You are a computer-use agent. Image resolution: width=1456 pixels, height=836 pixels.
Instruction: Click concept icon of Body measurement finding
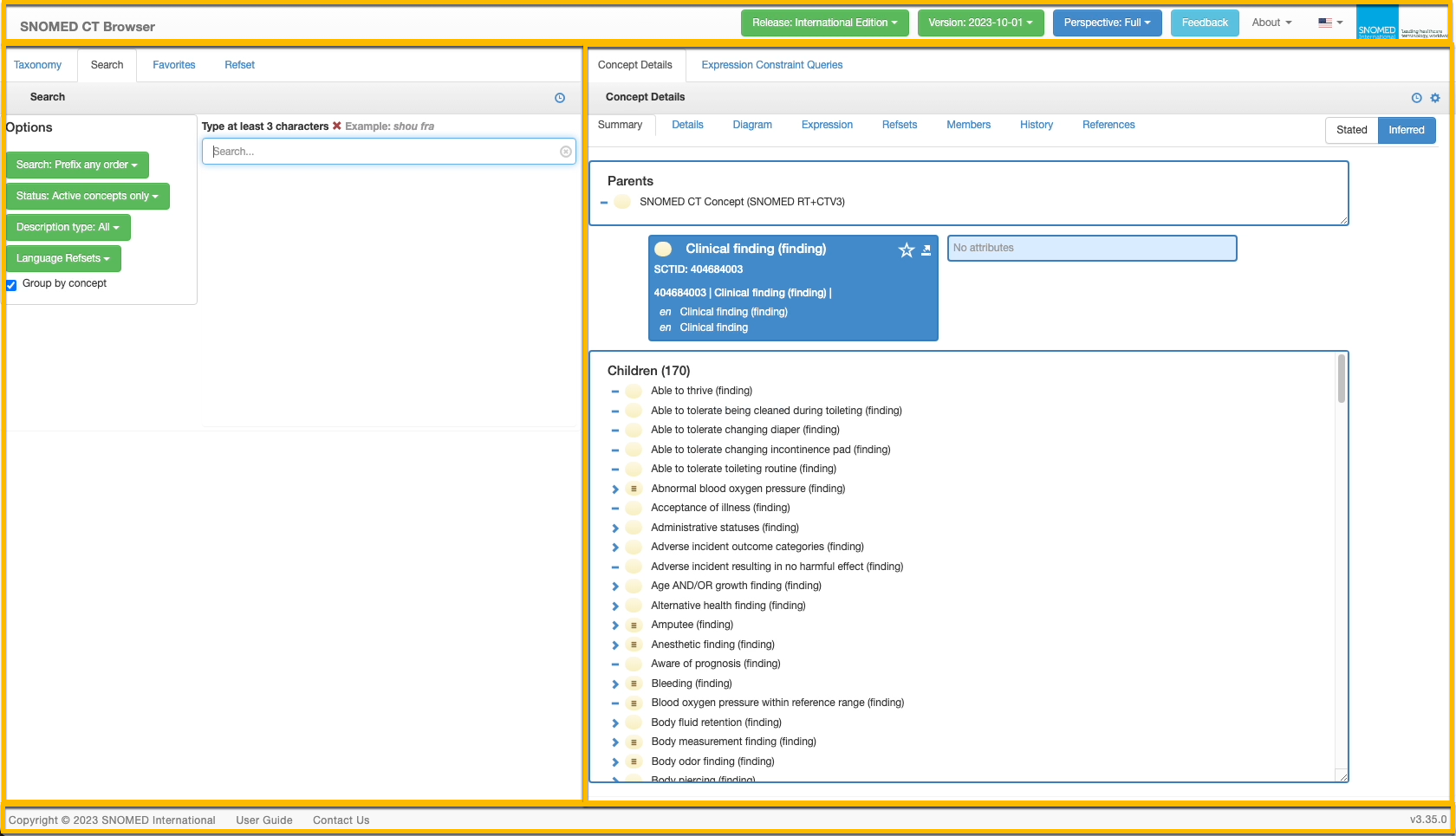(634, 742)
